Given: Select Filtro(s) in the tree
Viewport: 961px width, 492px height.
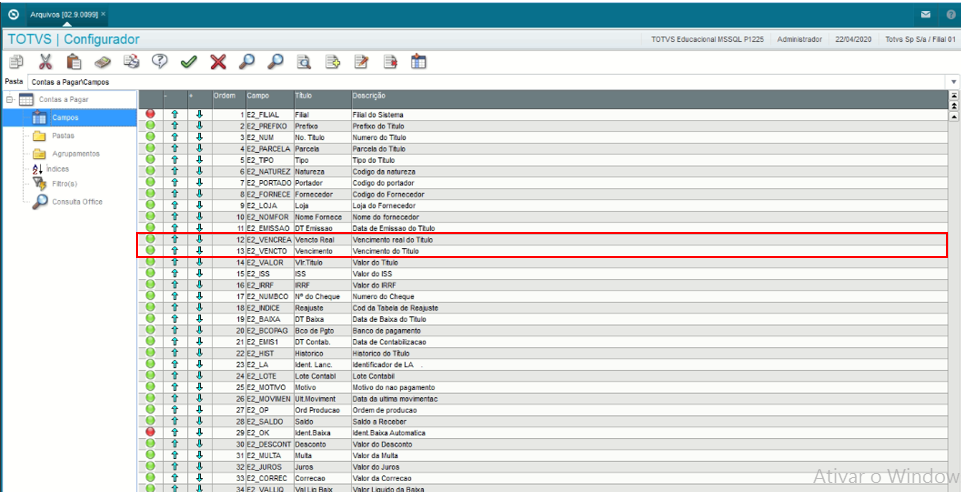Looking at the screenshot, I should pyautogui.click(x=65, y=184).
